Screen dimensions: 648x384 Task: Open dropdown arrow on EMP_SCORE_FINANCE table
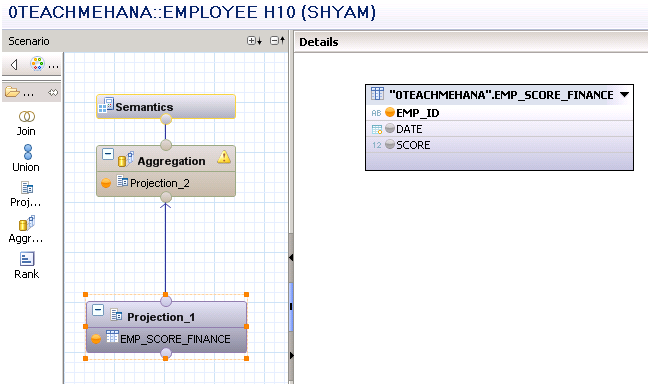[624, 95]
